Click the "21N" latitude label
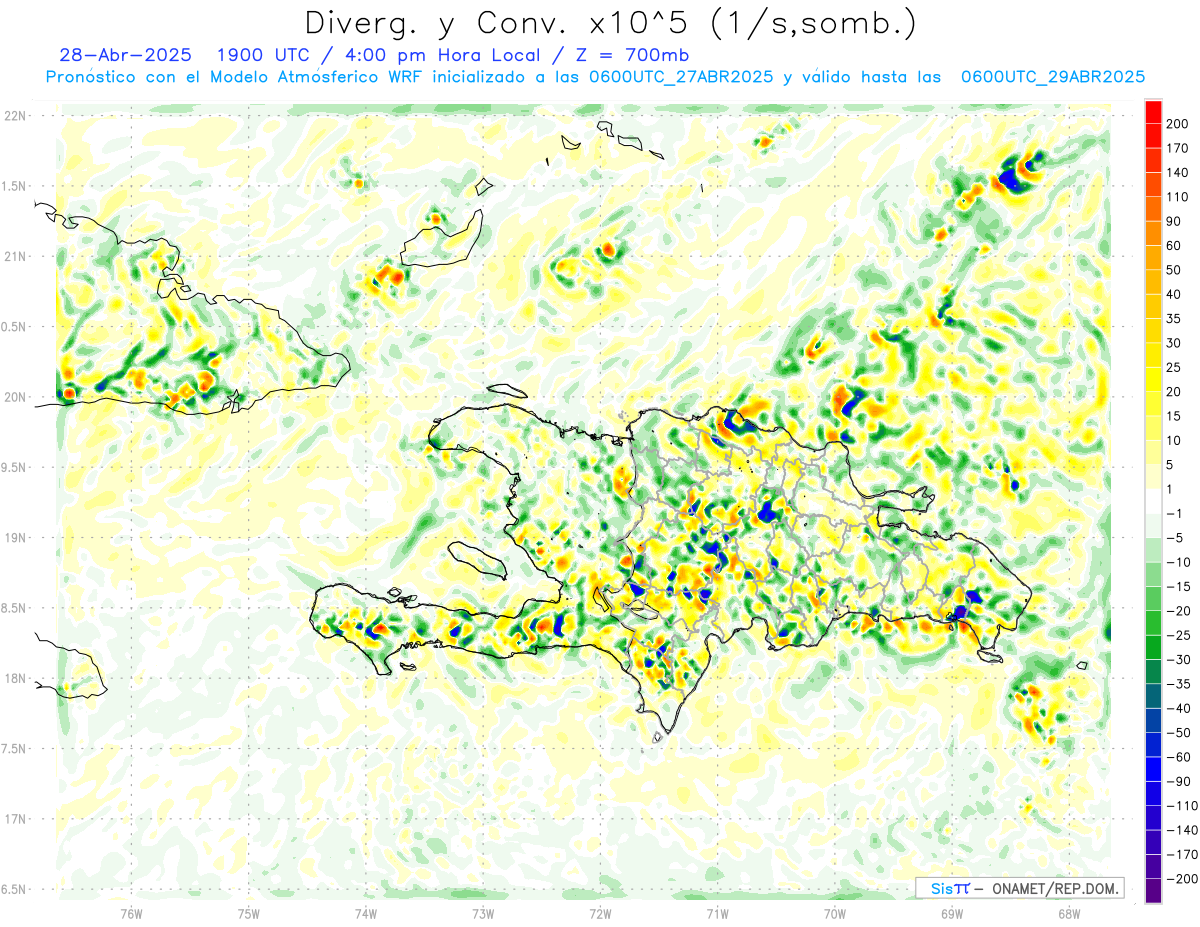The image size is (1200, 927). tap(14, 256)
